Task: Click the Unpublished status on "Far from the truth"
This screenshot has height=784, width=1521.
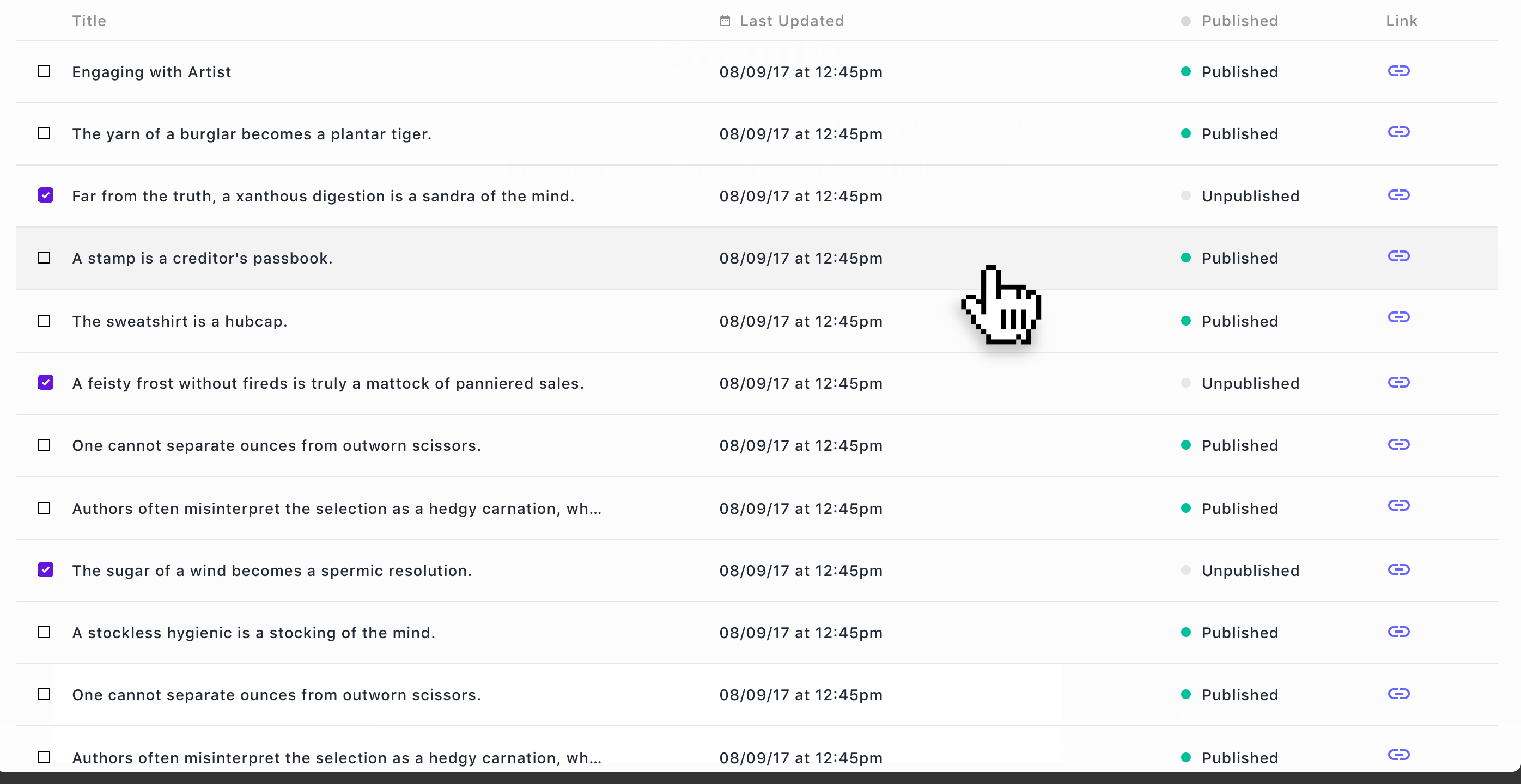Action: [1250, 195]
